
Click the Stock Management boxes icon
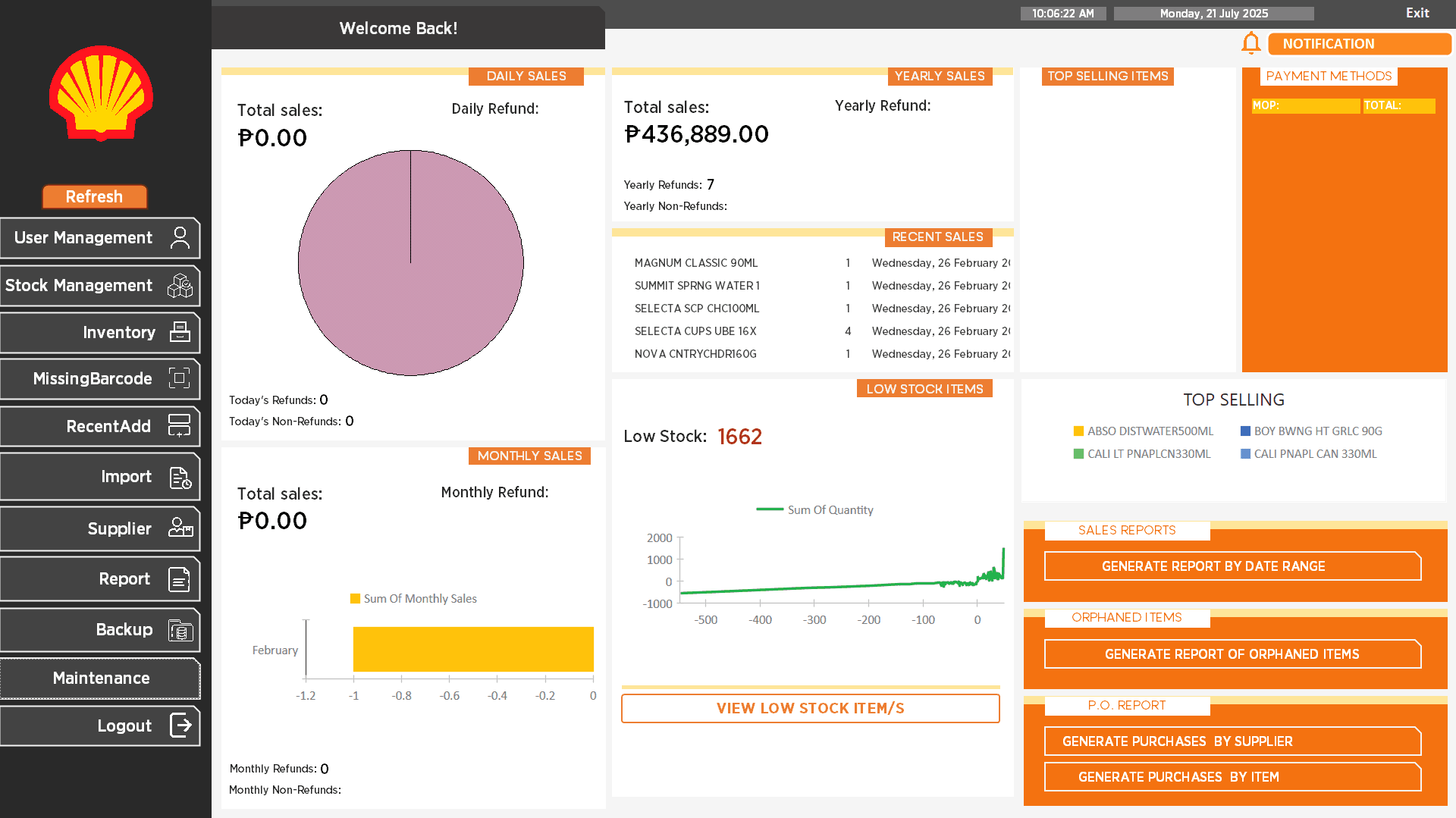pyautogui.click(x=180, y=286)
